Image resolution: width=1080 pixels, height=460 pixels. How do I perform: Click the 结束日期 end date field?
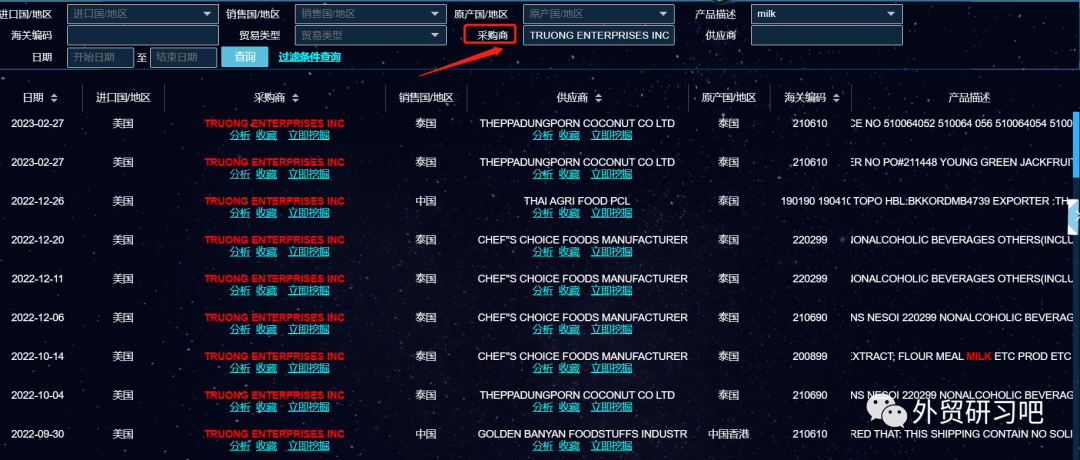[183, 57]
